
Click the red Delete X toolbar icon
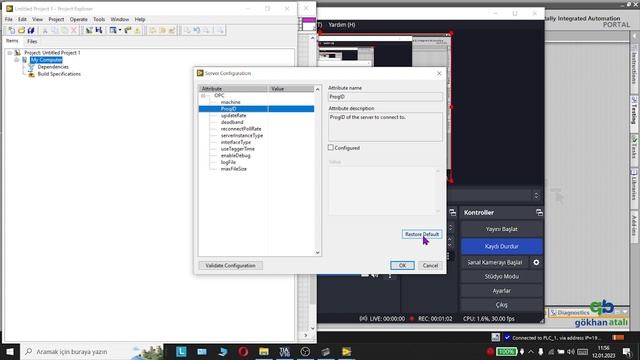click(74, 30)
